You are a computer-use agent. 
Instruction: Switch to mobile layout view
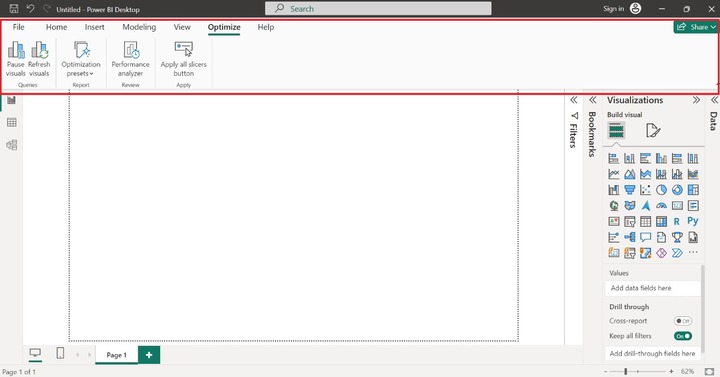click(x=60, y=353)
